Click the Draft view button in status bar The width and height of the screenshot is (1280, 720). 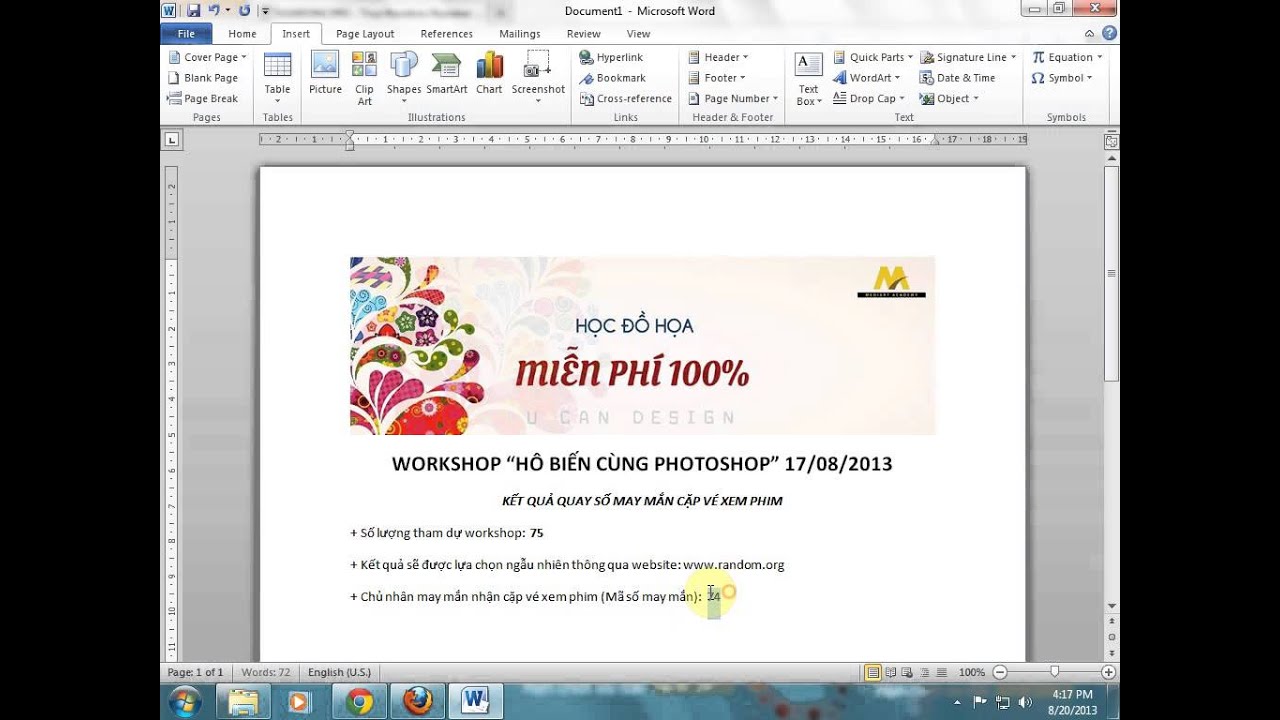(x=941, y=673)
